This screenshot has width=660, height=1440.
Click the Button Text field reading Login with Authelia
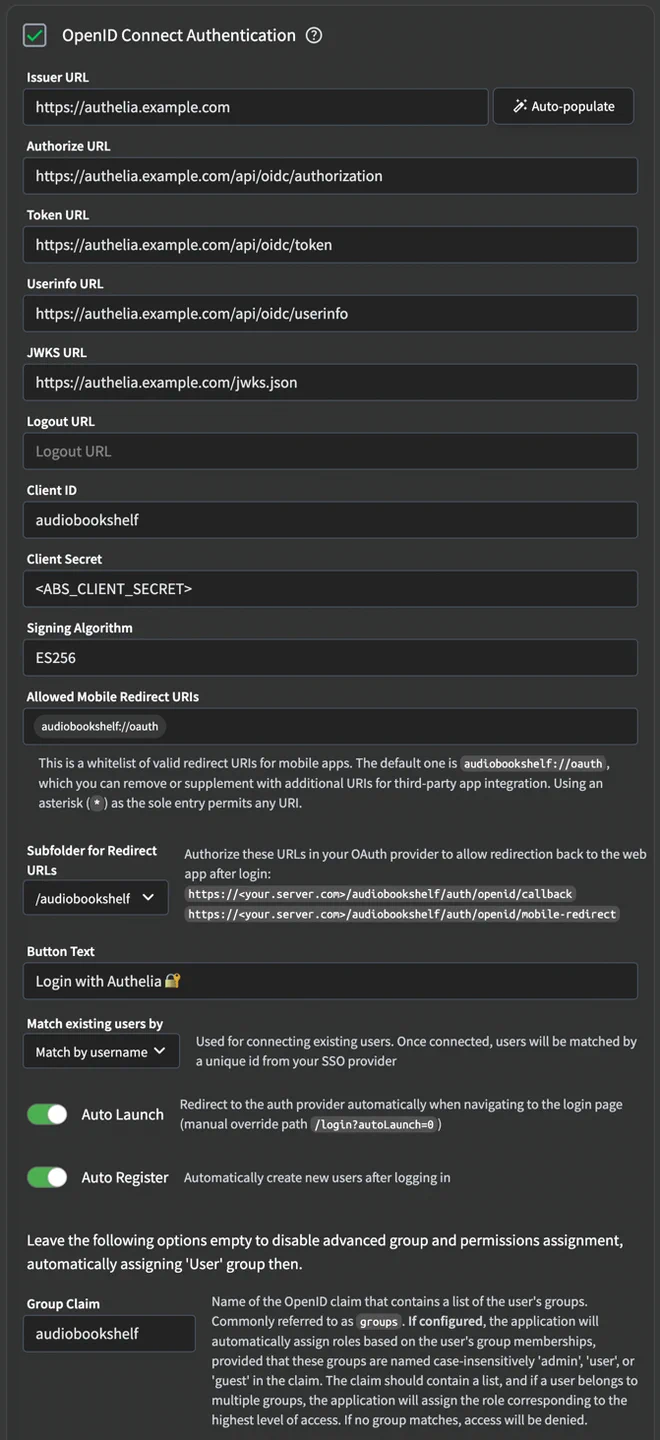[x=330, y=981]
